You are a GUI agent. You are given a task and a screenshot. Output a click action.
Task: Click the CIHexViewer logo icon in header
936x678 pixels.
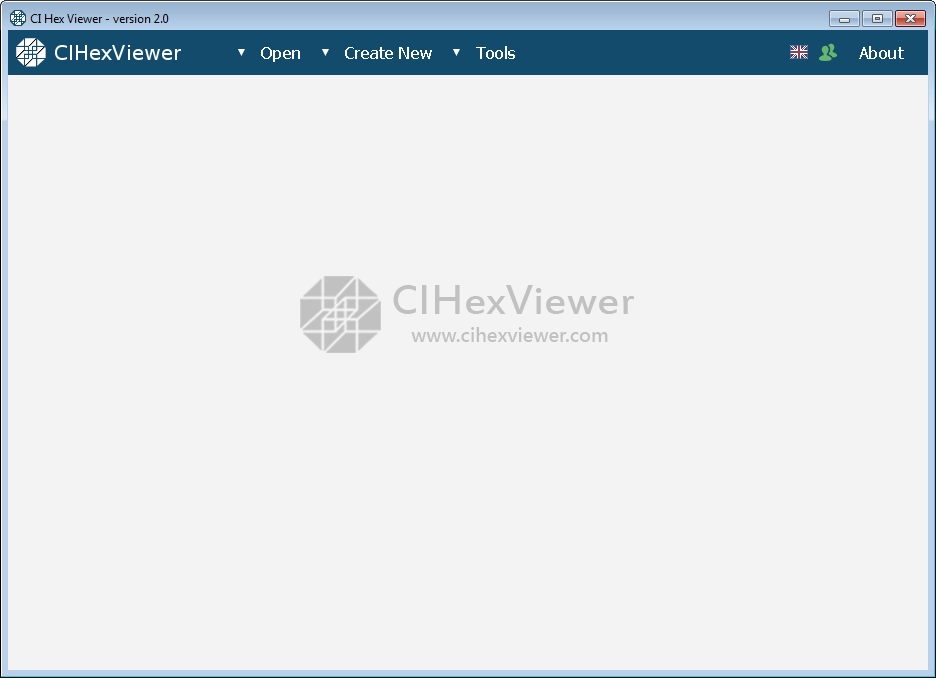click(x=30, y=53)
